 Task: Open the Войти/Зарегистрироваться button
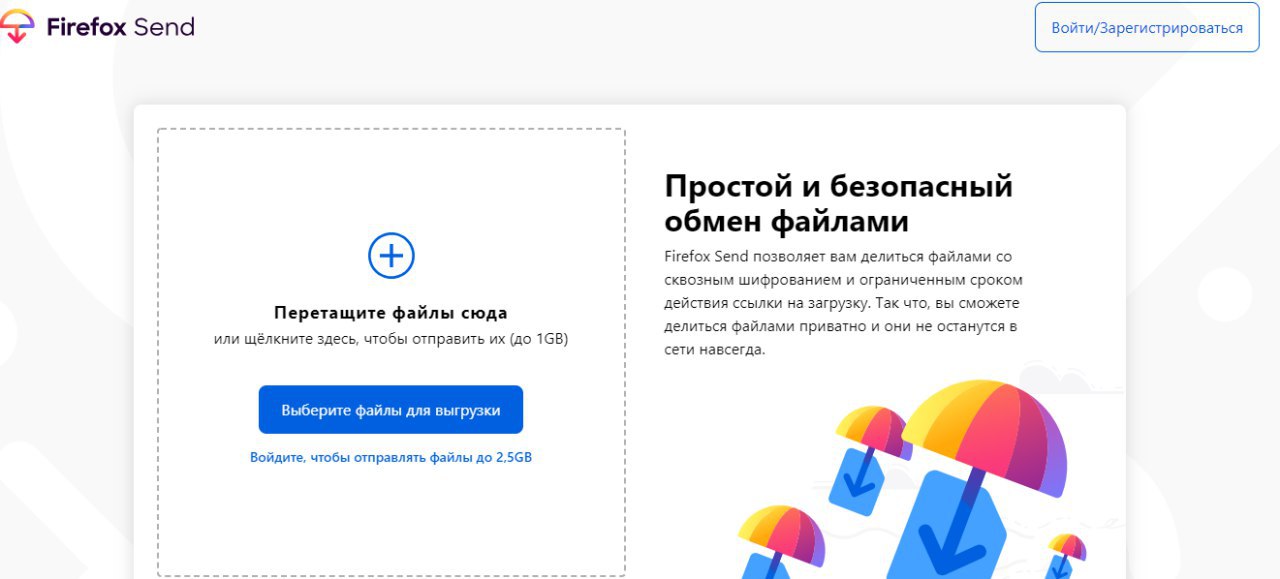pos(1147,27)
